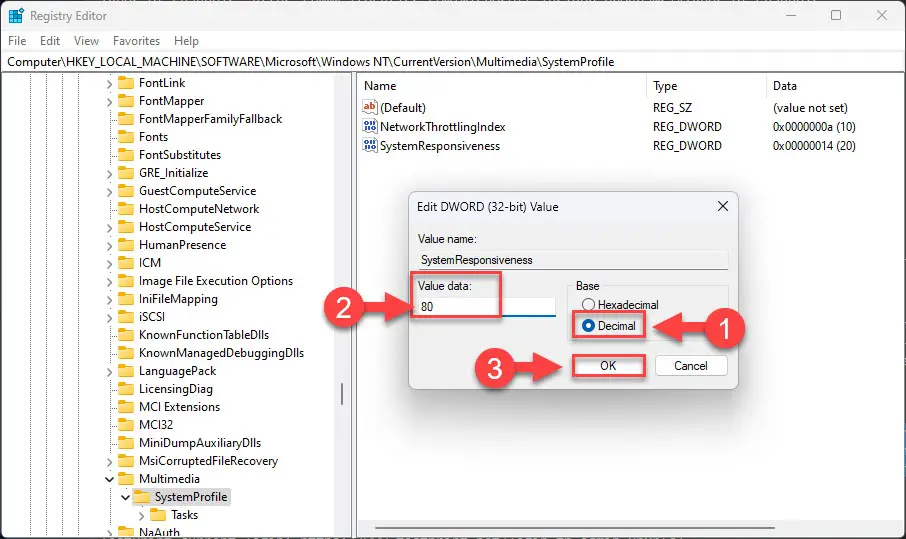Expand the GuestComputeService tree node

coord(109,191)
